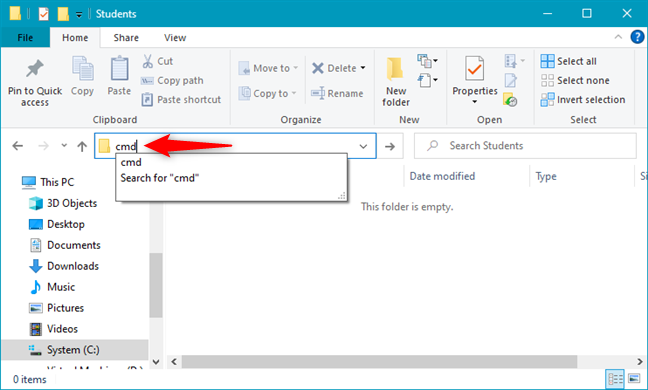
Task: Expand the Properties dropdown arrow
Action: point(474,102)
